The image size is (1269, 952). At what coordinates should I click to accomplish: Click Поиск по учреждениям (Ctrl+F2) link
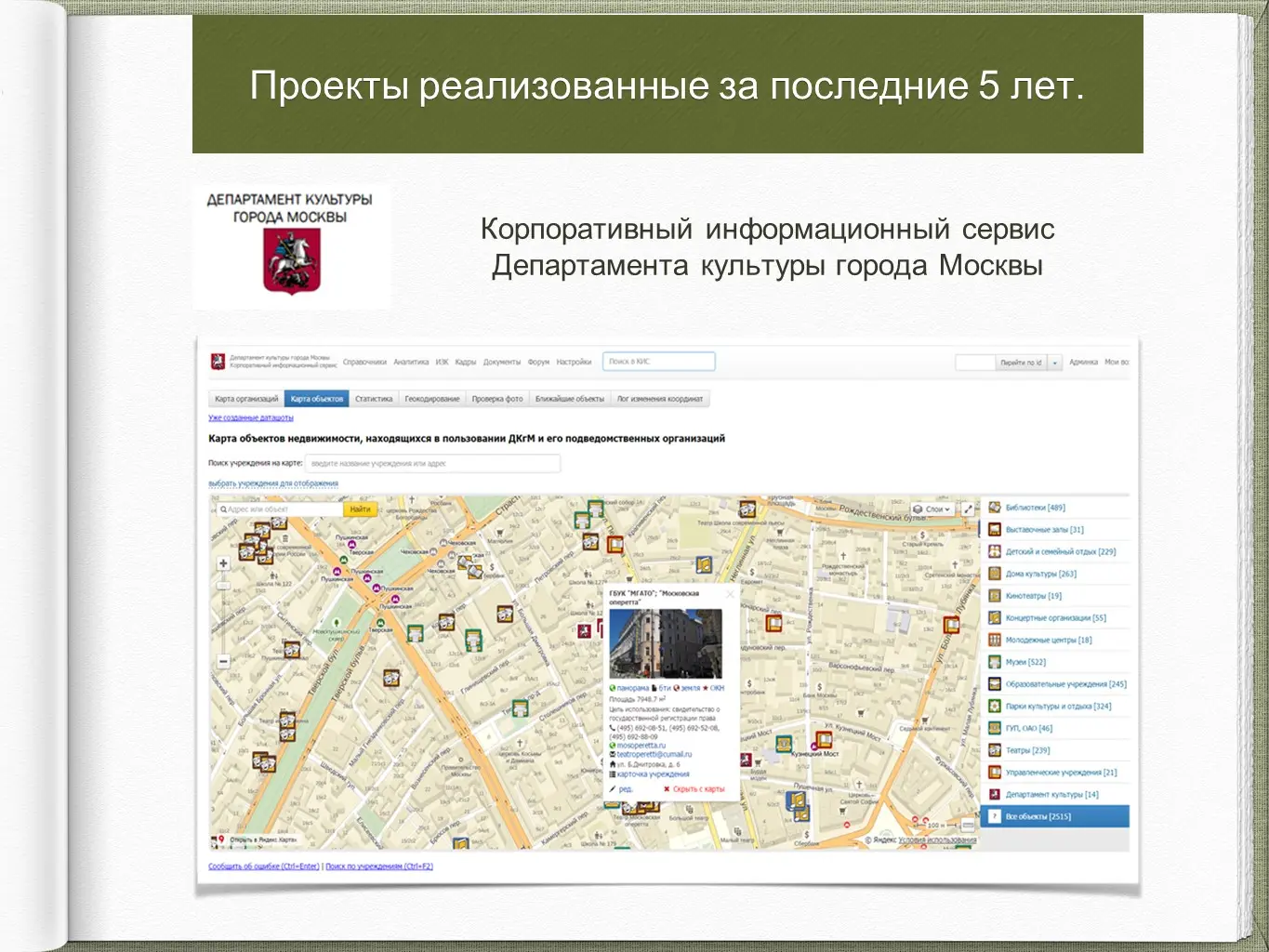tap(379, 866)
